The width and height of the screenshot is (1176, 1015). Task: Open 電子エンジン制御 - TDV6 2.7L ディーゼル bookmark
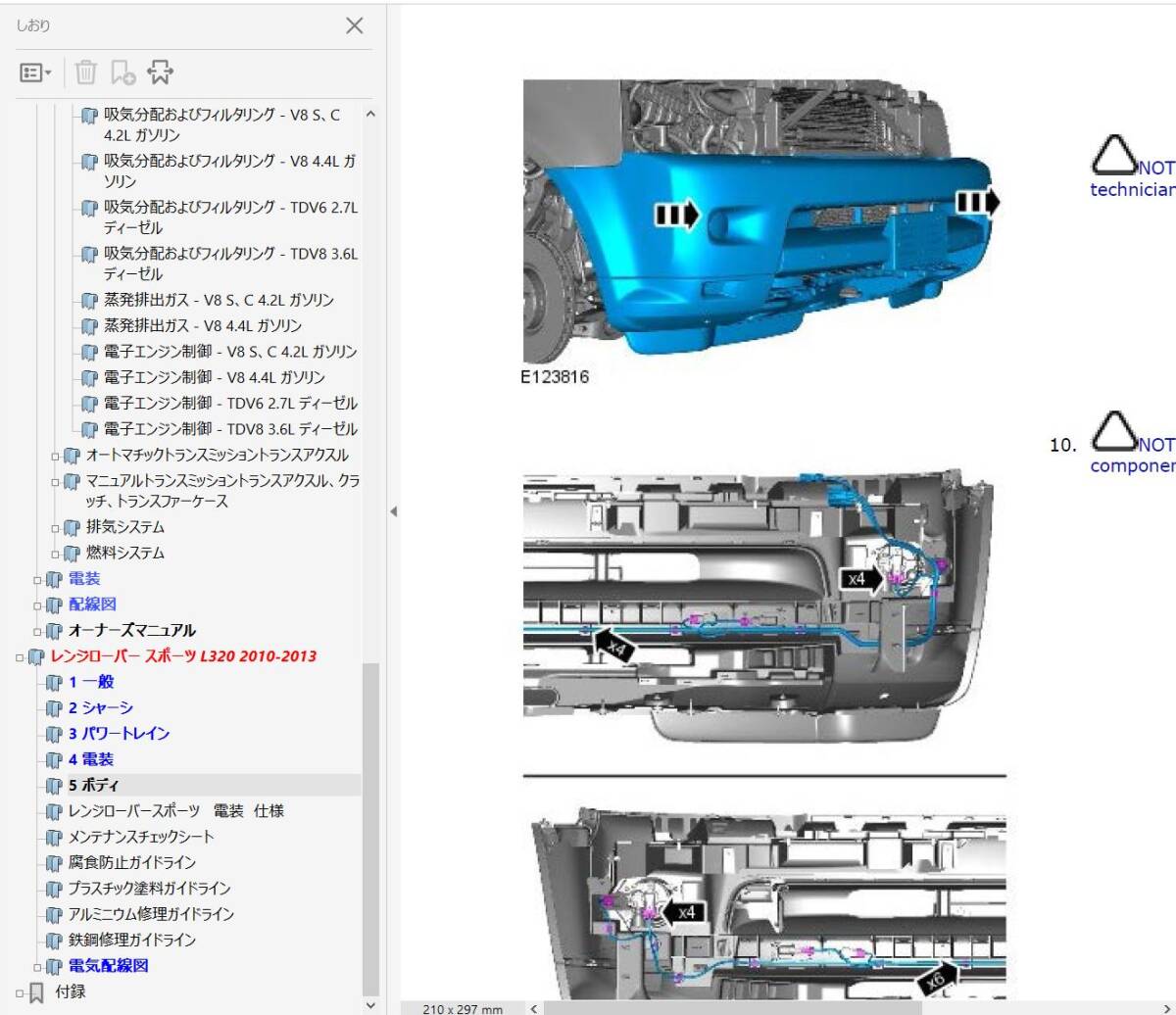[230, 404]
